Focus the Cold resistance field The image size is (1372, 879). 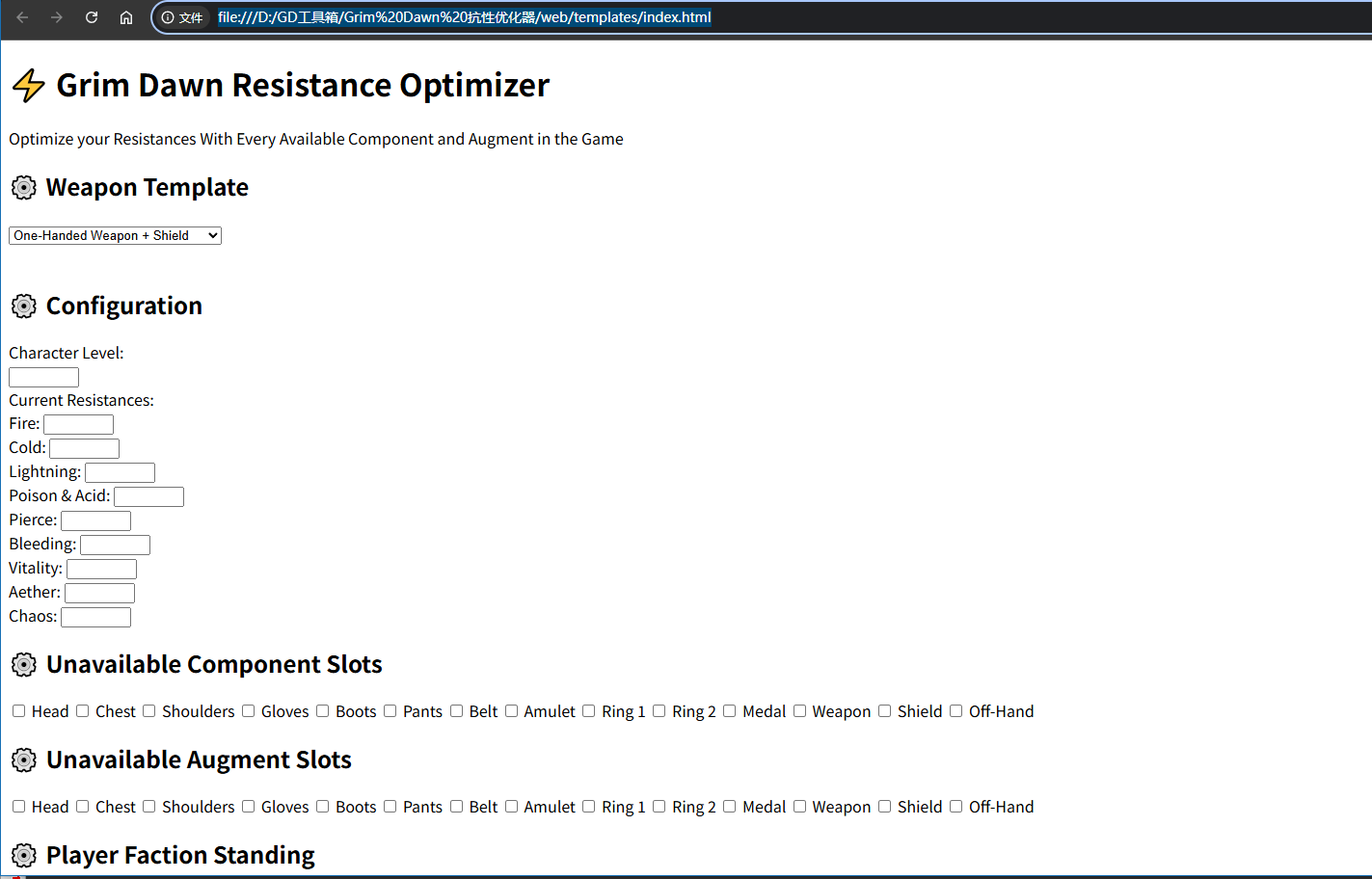(84, 448)
